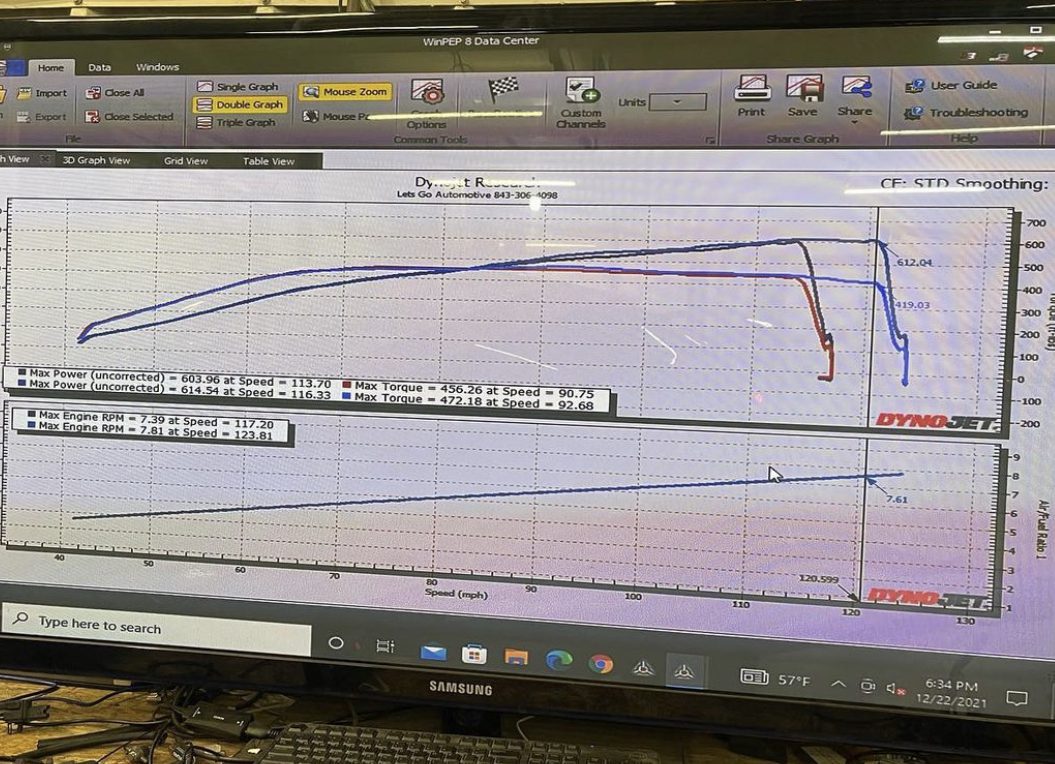The width and height of the screenshot is (1055, 764).
Task: Click the Troubleshooting label
Action: point(978,113)
